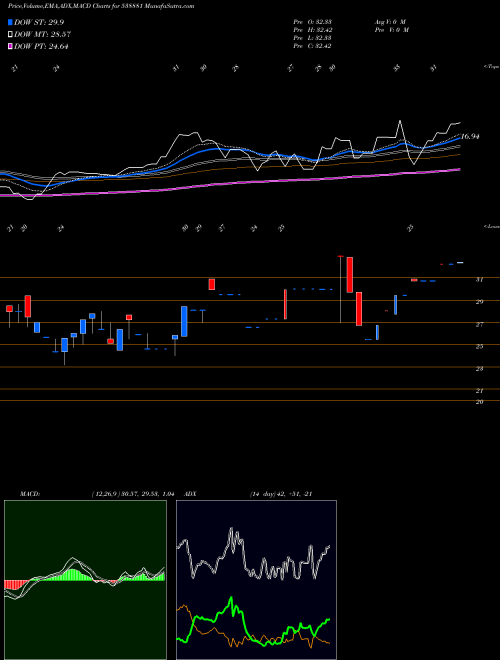Screen dimensions: 500x660
Task: Select the 'DOW ST: 29.9' legend text
Action: [x=39, y=22]
